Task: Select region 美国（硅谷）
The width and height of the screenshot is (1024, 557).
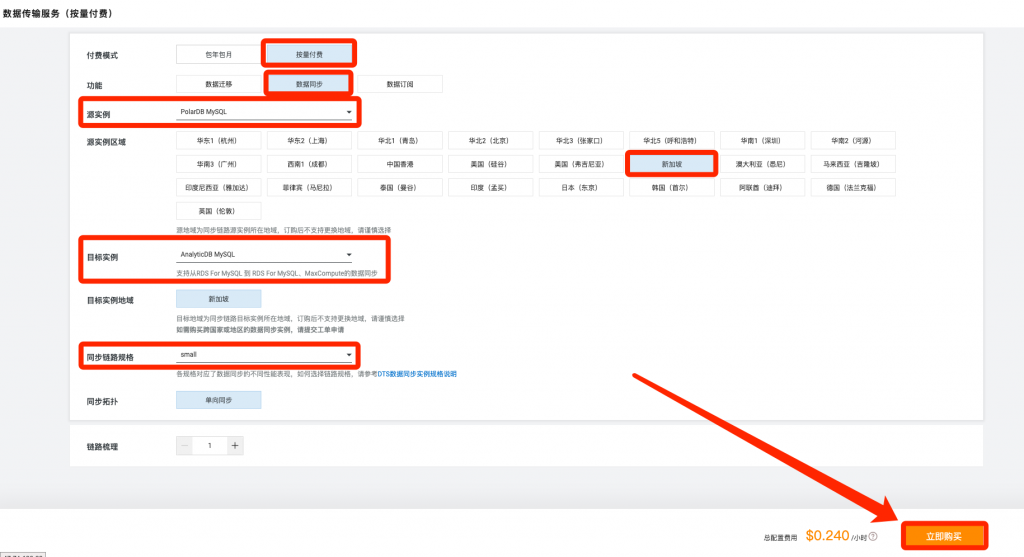Action: [x=490, y=164]
